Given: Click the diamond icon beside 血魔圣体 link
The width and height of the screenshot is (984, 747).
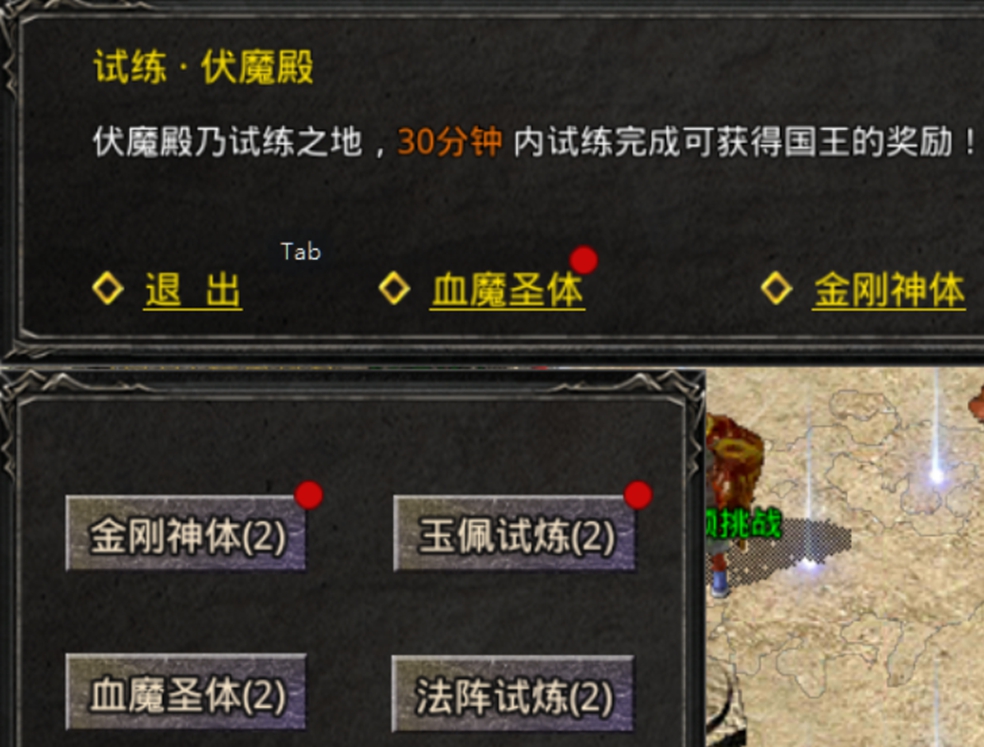Looking at the screenshot, I should click(x=395, y=289).
